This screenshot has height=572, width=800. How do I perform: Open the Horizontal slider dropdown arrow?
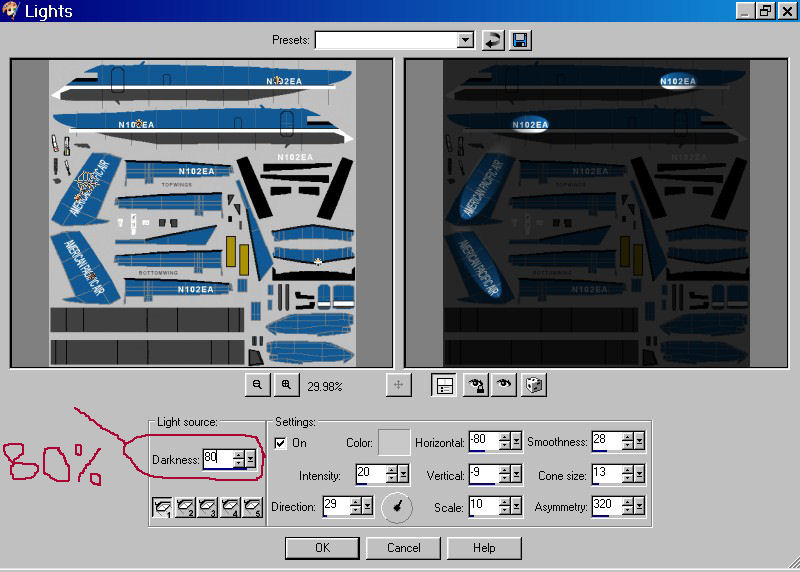516,441
